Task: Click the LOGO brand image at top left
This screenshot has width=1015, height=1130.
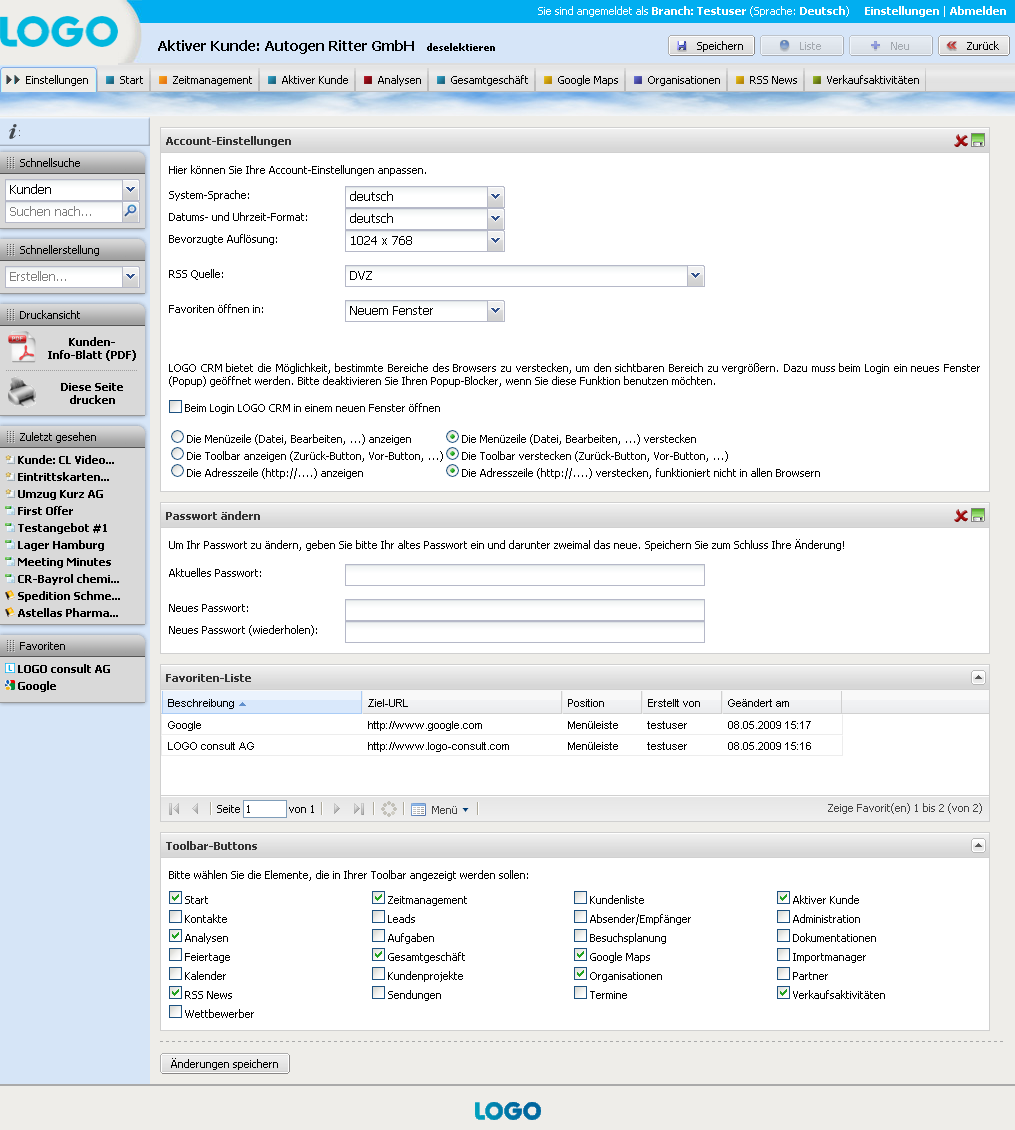Action: [59, 31]
